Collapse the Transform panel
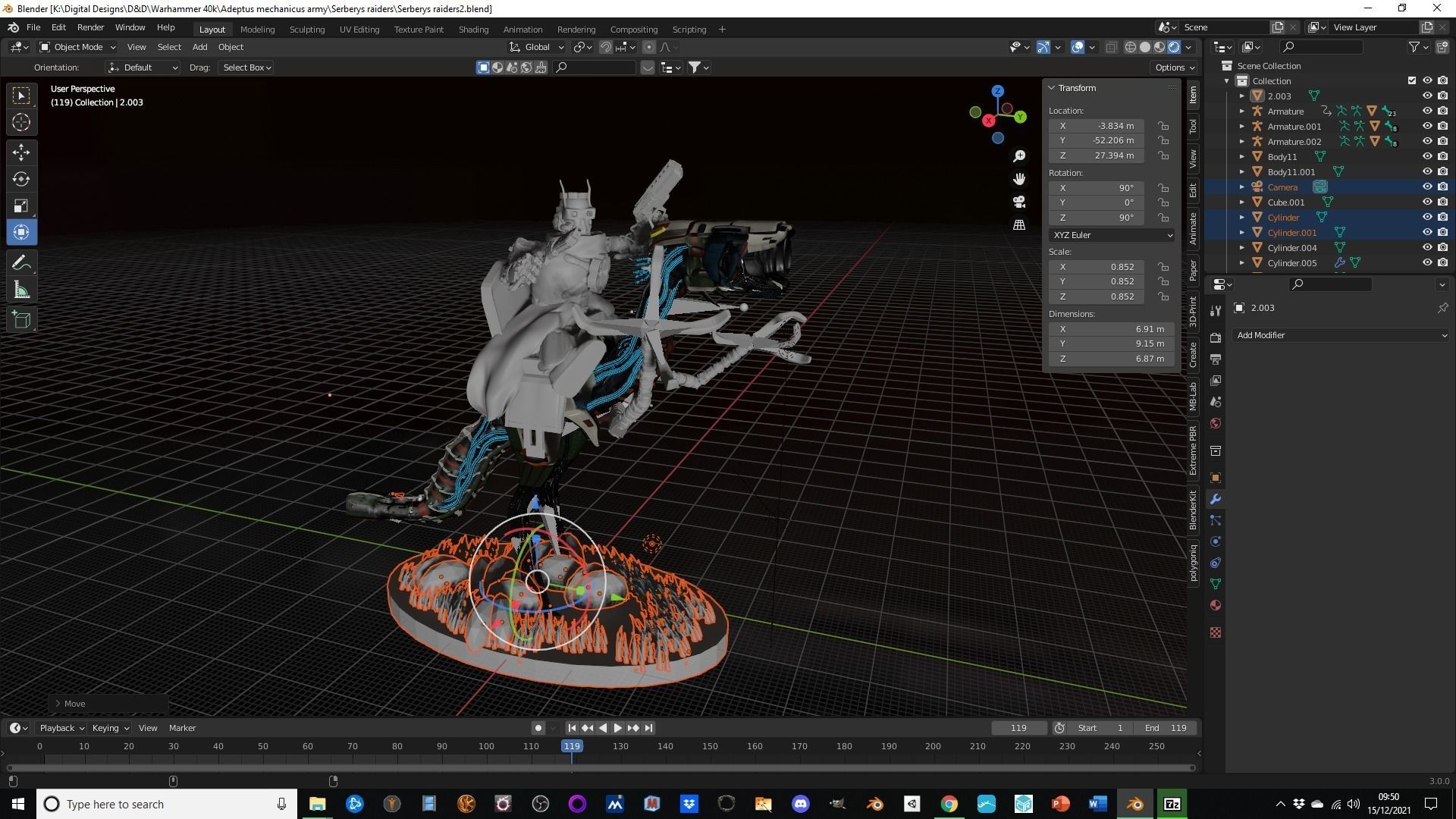Screen dimensions: 1456x819 click(1052, 88)
